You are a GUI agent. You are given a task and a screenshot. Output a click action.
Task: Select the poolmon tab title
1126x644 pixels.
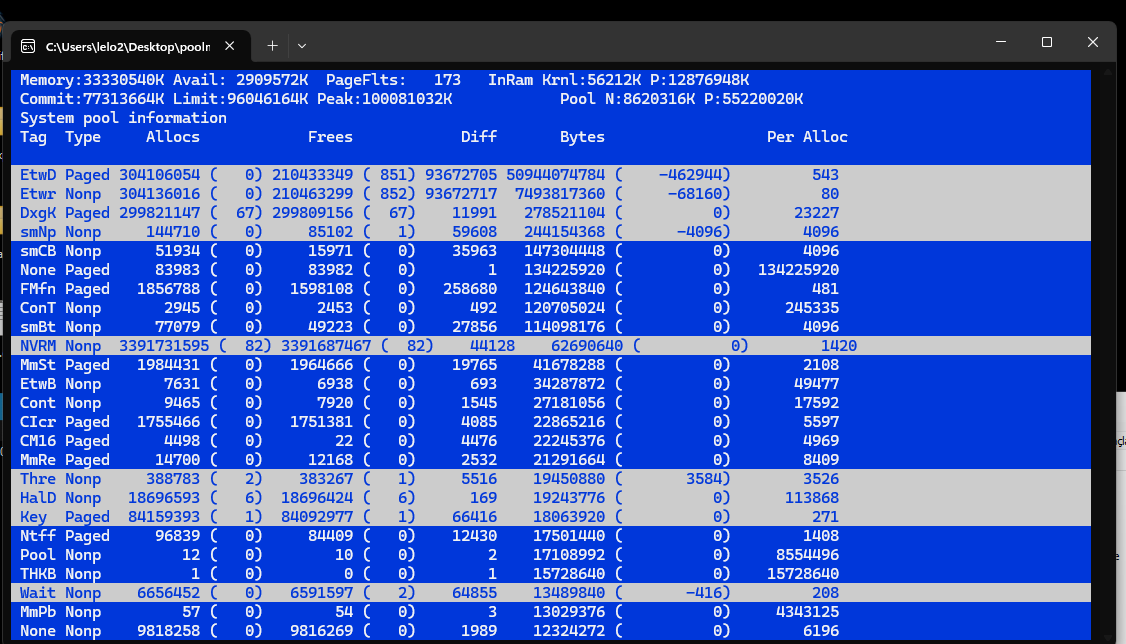(x=128, y=47)
